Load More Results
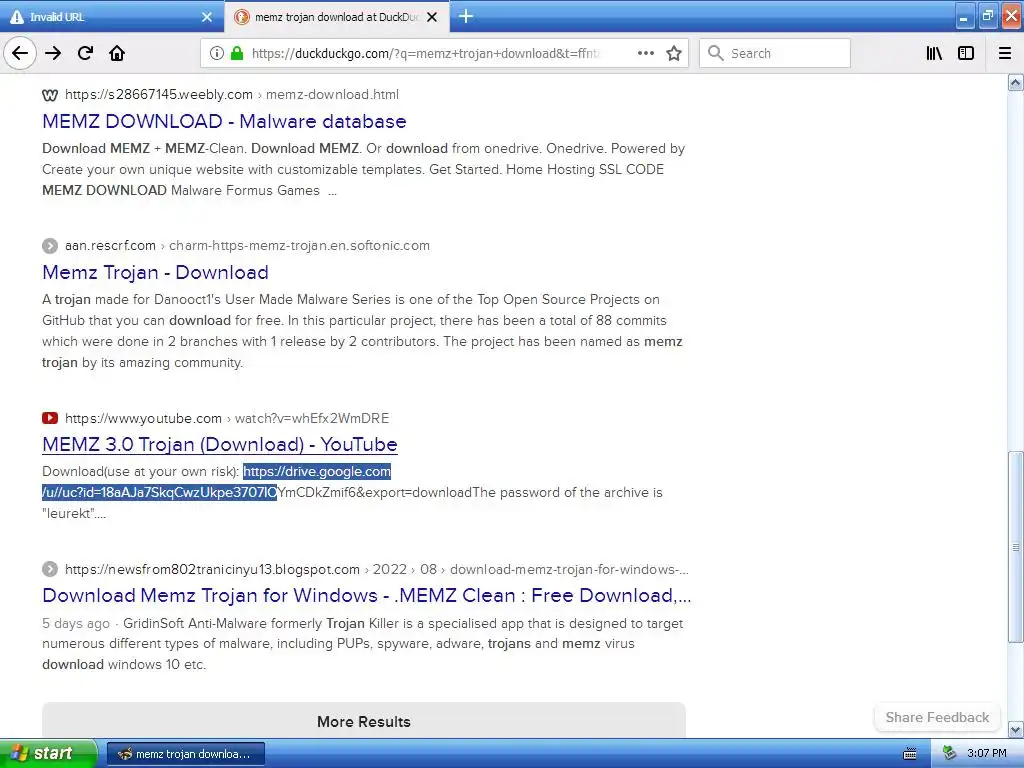Screen dimensions: 1024x768 click(x=364, y=721)
